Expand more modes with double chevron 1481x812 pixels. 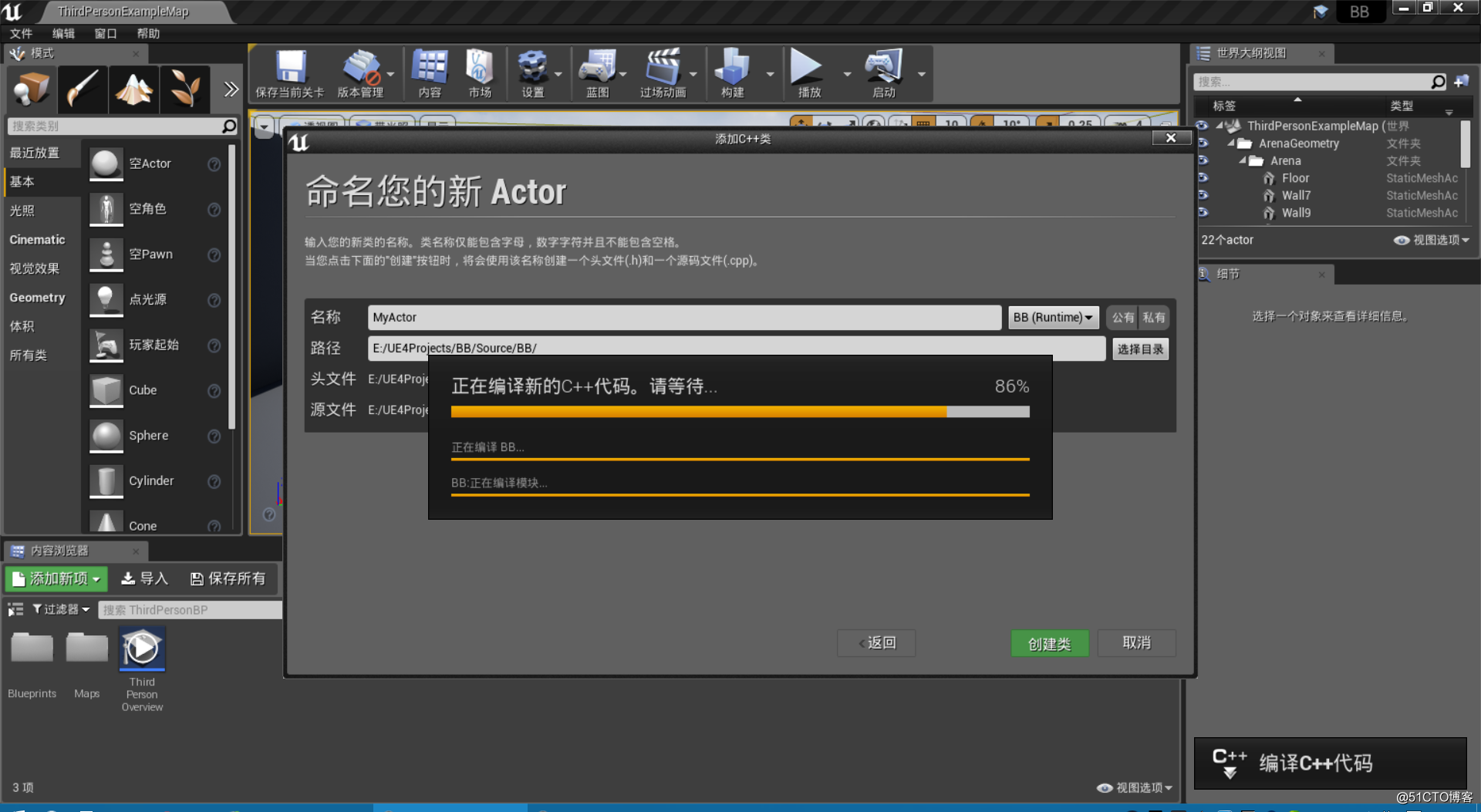point(231,89)
